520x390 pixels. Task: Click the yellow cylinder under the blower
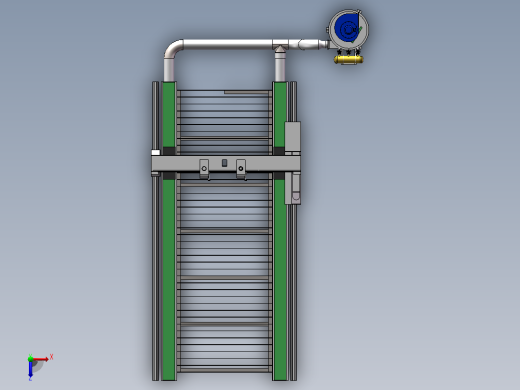[349, 60]
